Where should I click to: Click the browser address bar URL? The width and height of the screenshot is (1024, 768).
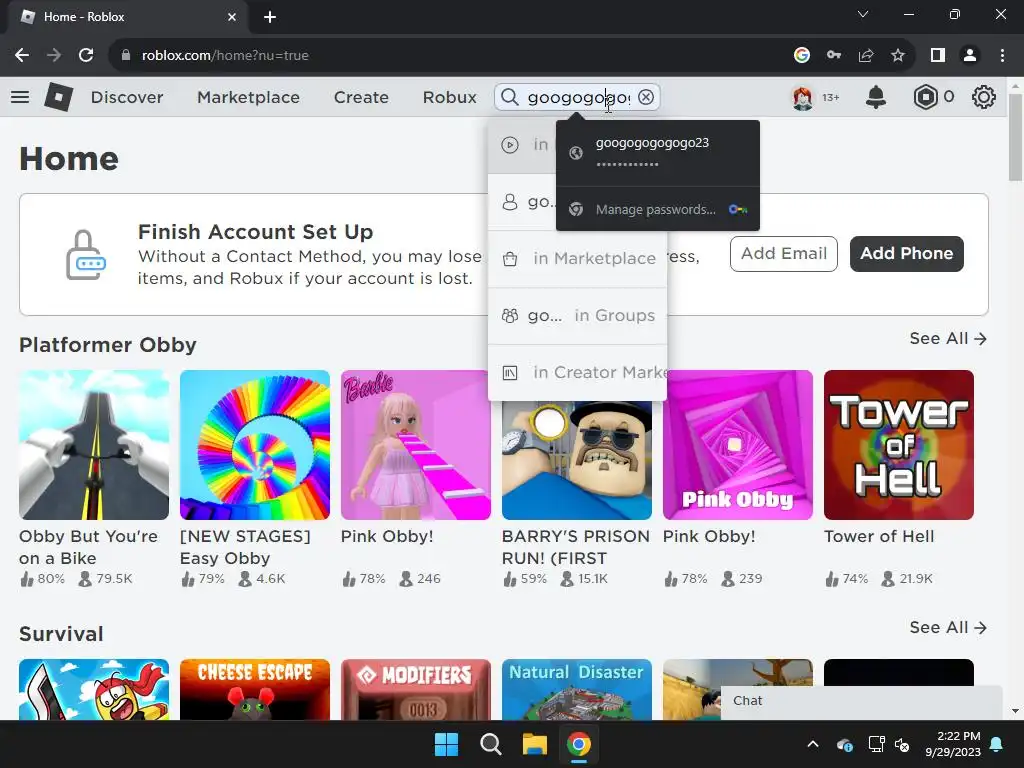click(x=225, y=56)
